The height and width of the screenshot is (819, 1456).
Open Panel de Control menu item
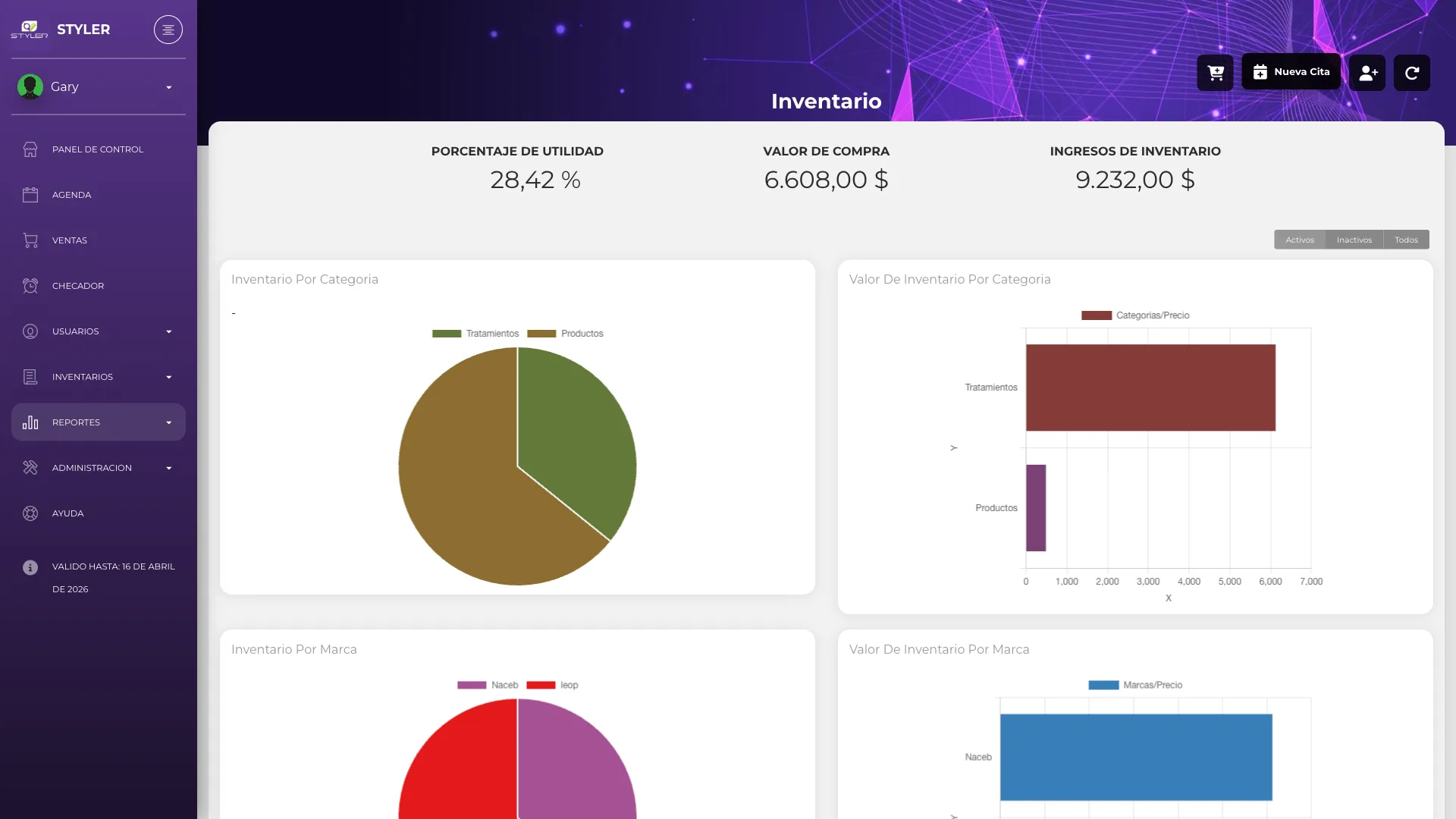tap(99, 149)
